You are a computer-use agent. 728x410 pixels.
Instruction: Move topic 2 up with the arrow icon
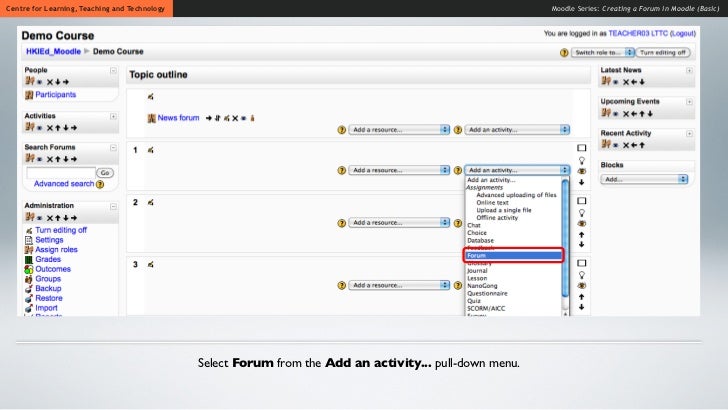[582, 235]
